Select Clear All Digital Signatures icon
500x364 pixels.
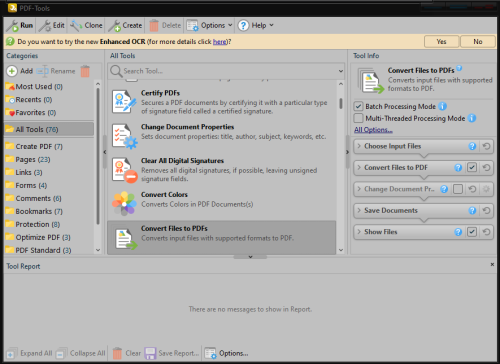pyautogui.click(x=124, y=170)
